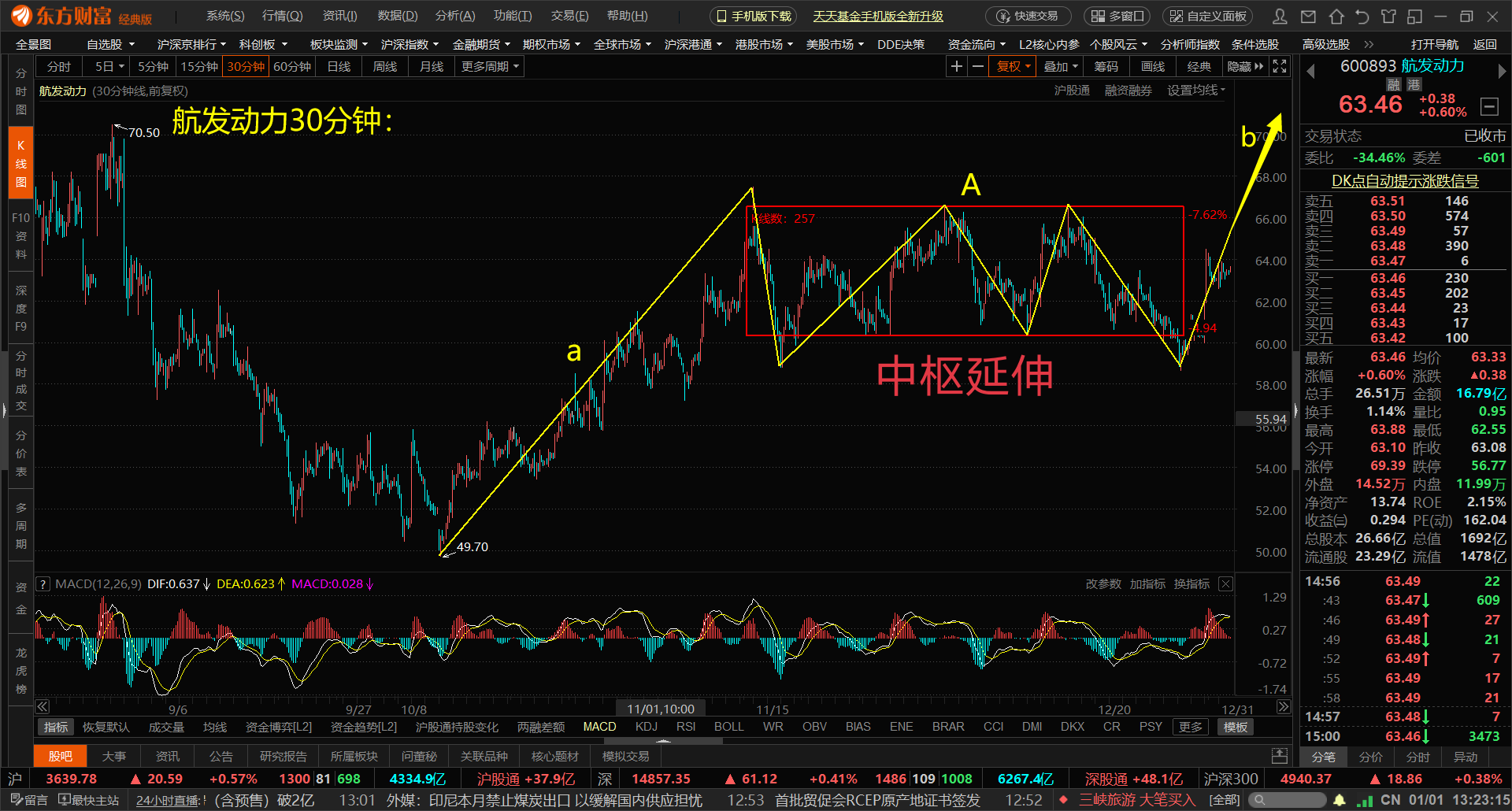Switch to 60分钟 period
The image size is (1512, 811).
(292, 66)
